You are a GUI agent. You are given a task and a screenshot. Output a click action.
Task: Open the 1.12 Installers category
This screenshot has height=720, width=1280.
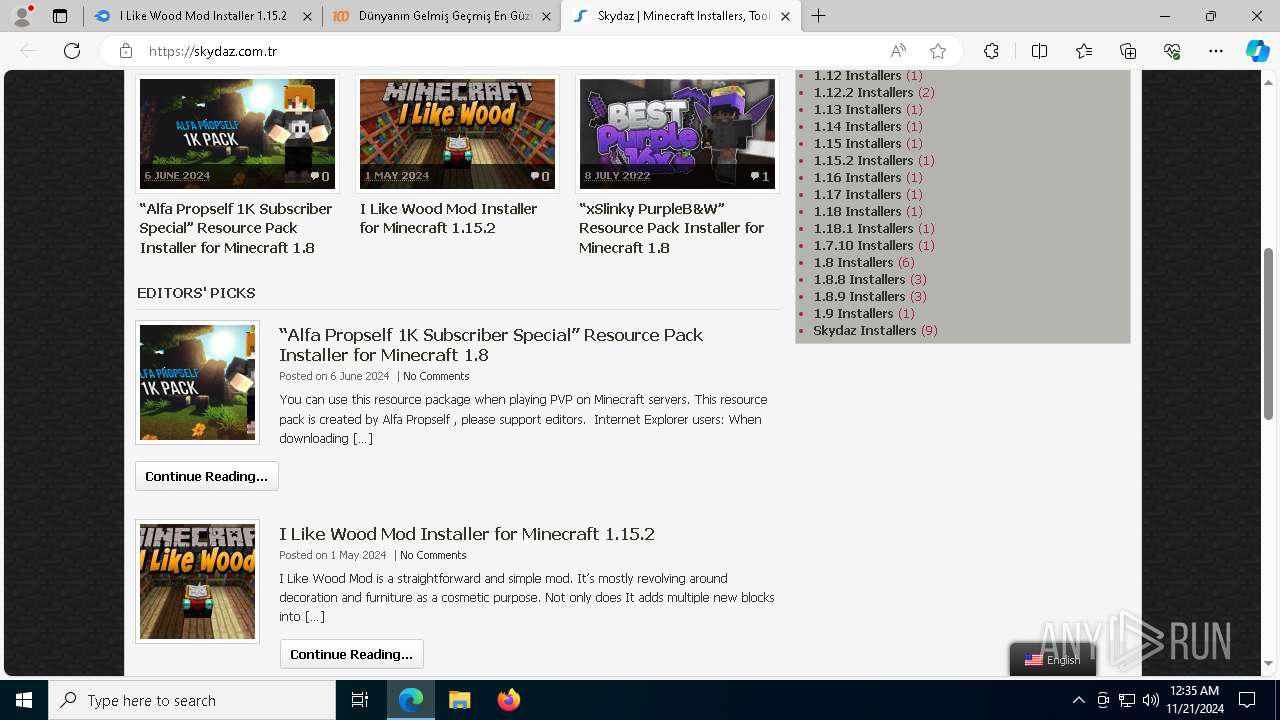857,75
